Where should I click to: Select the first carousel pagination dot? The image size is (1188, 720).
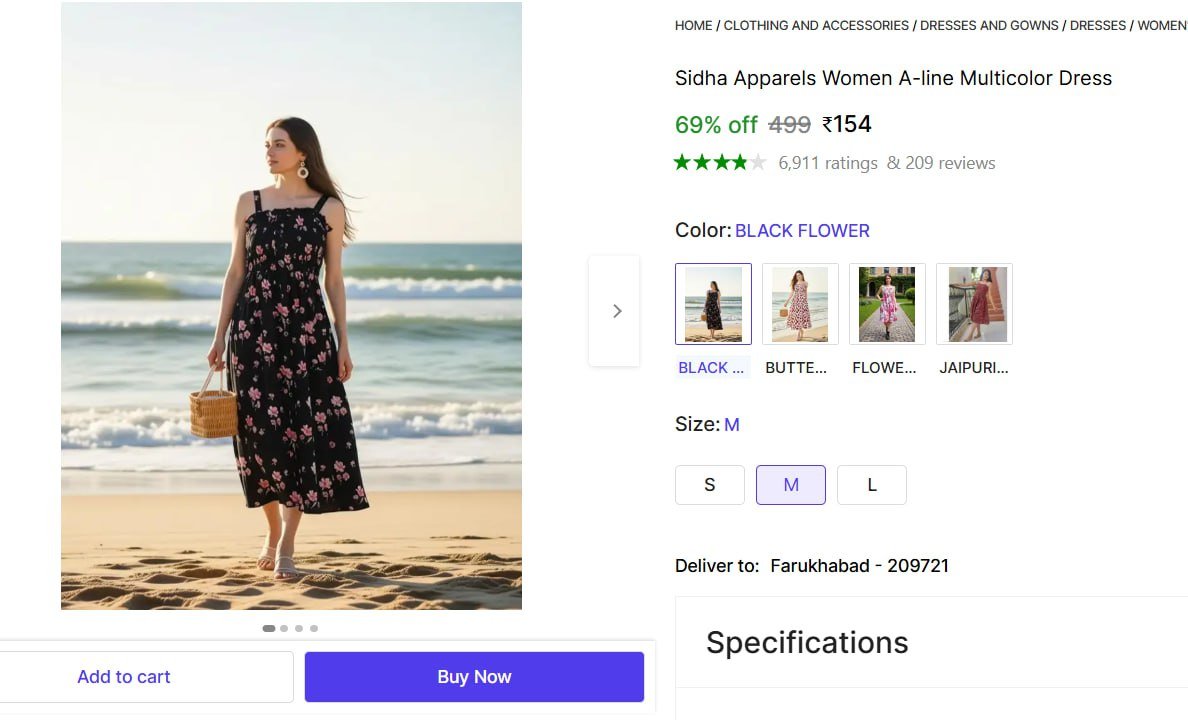coord(269,629)
